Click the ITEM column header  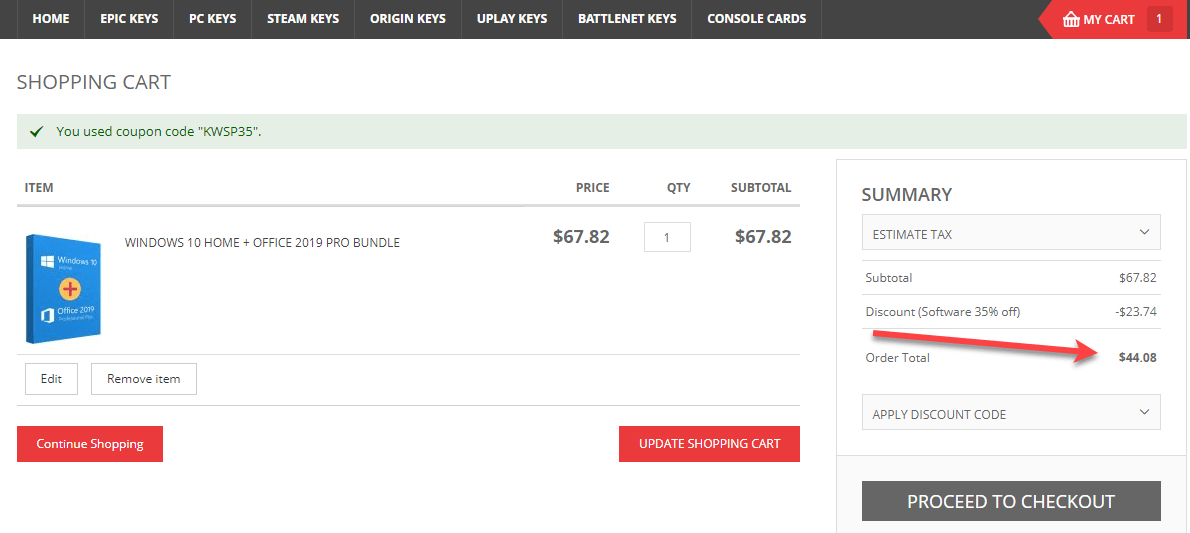coord(39,188)
